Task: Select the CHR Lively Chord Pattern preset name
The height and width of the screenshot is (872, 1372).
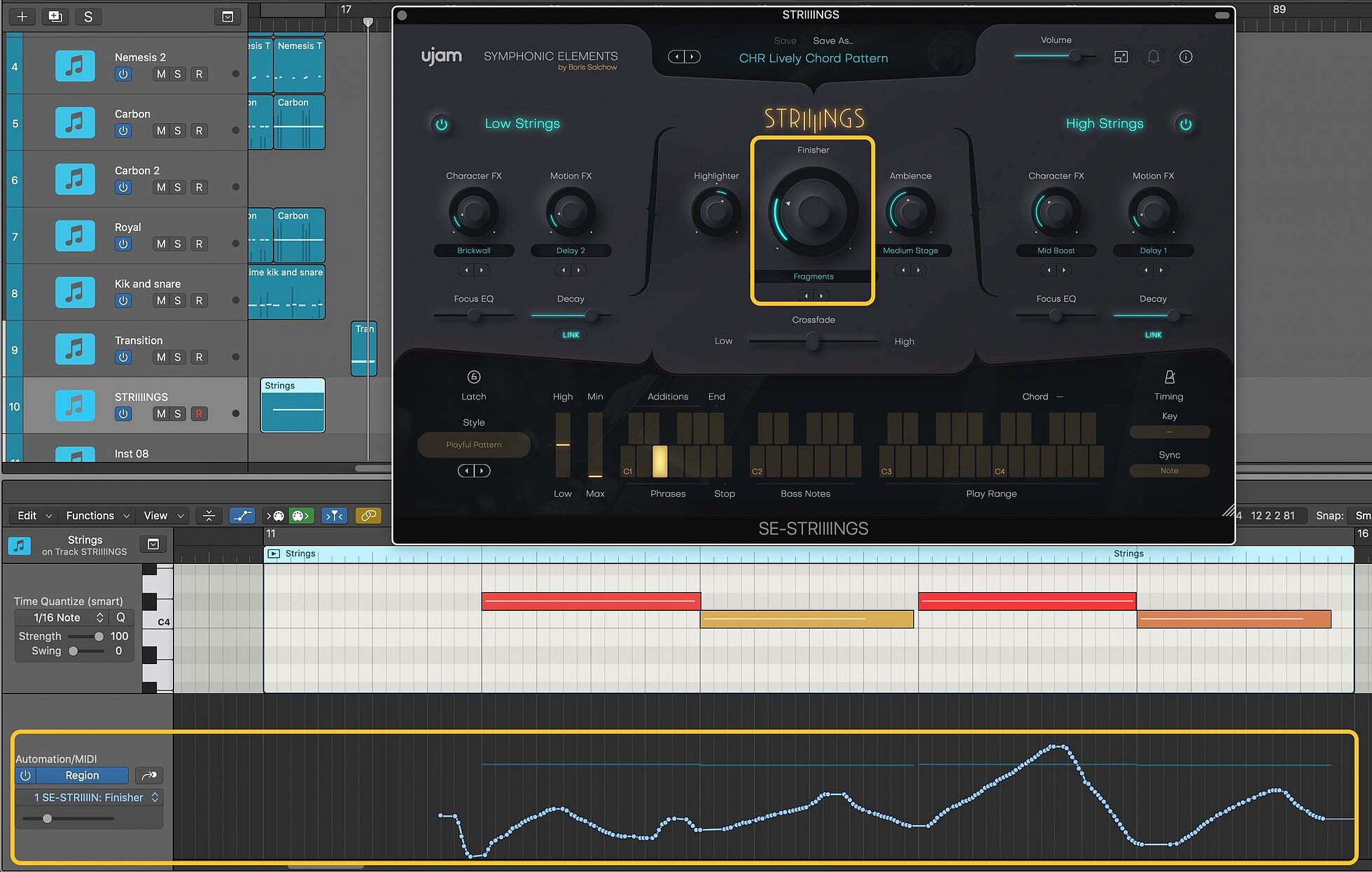Action: (x=813, y=58)
